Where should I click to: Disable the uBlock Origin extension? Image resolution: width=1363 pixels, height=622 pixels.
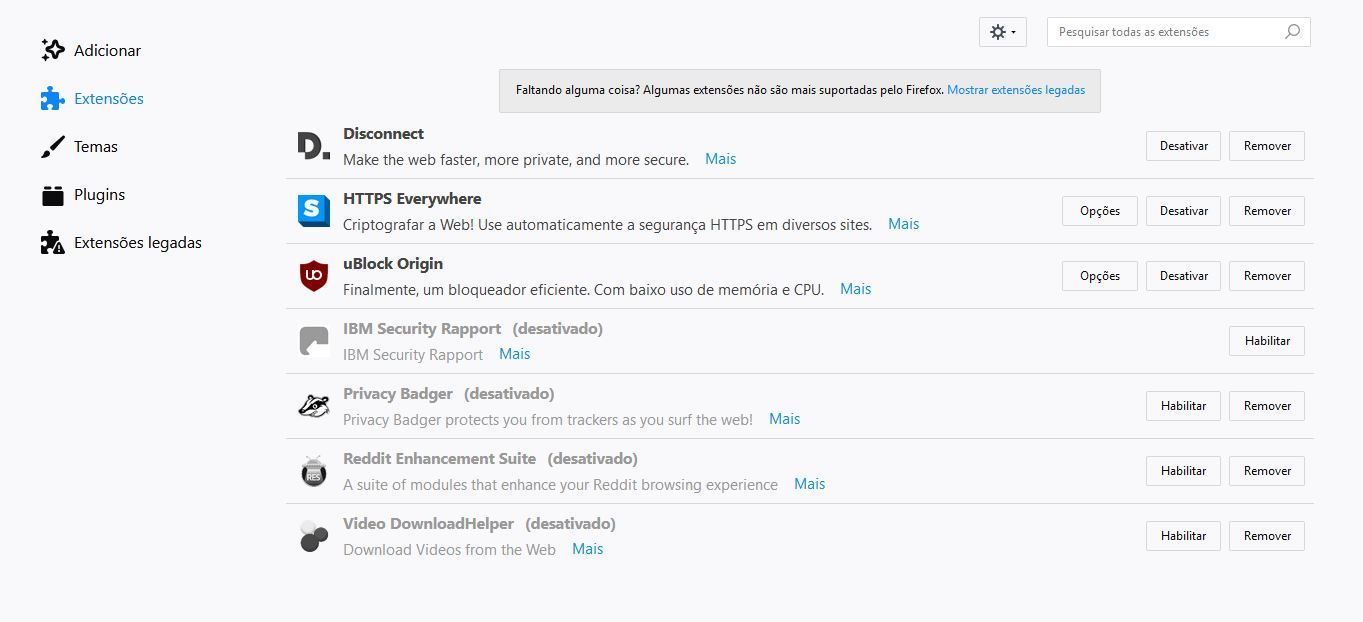1183,276
